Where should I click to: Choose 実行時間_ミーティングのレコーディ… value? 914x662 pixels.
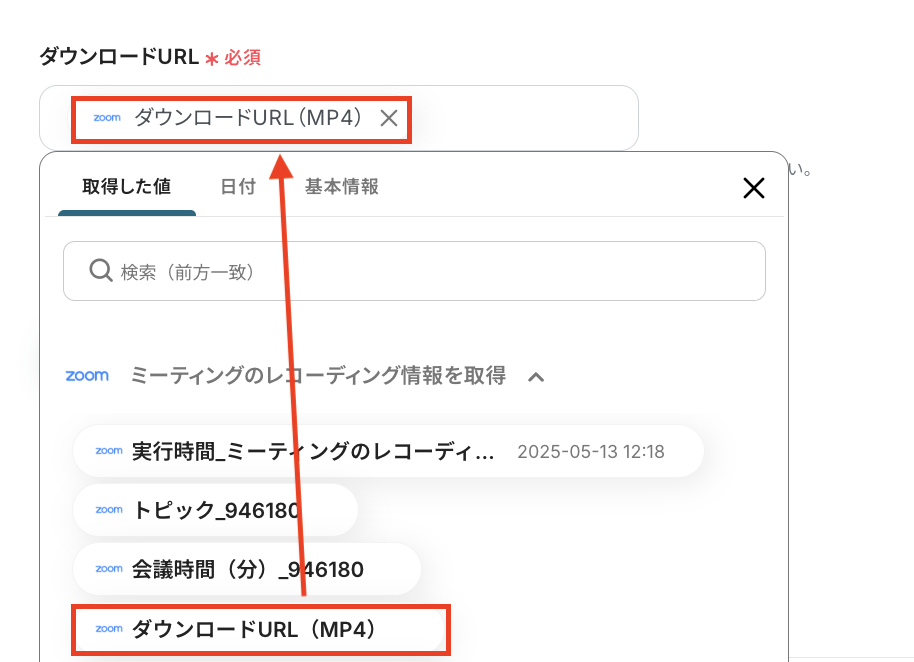click(313, 451)
